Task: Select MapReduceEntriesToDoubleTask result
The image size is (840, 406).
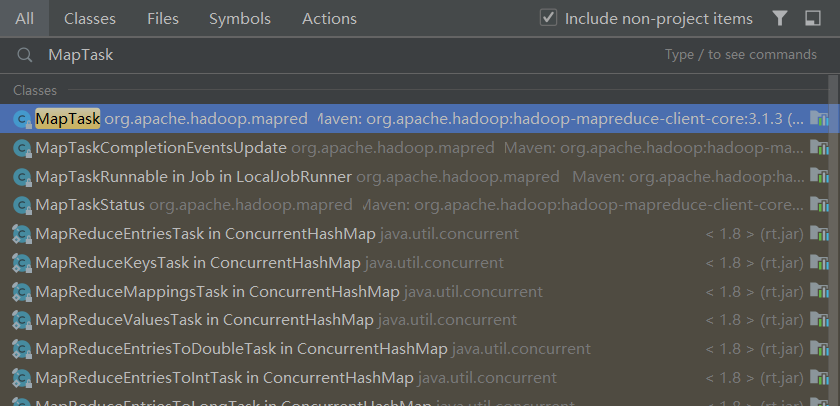Action: coord(241,350)
